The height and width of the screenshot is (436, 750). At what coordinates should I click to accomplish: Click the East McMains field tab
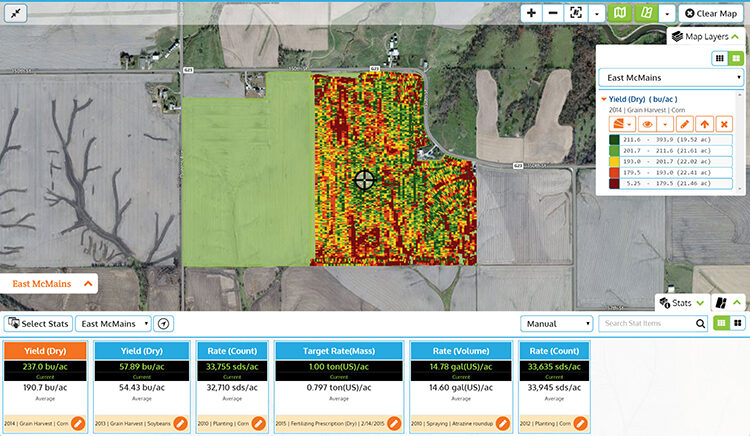click(x=49, y=284)
